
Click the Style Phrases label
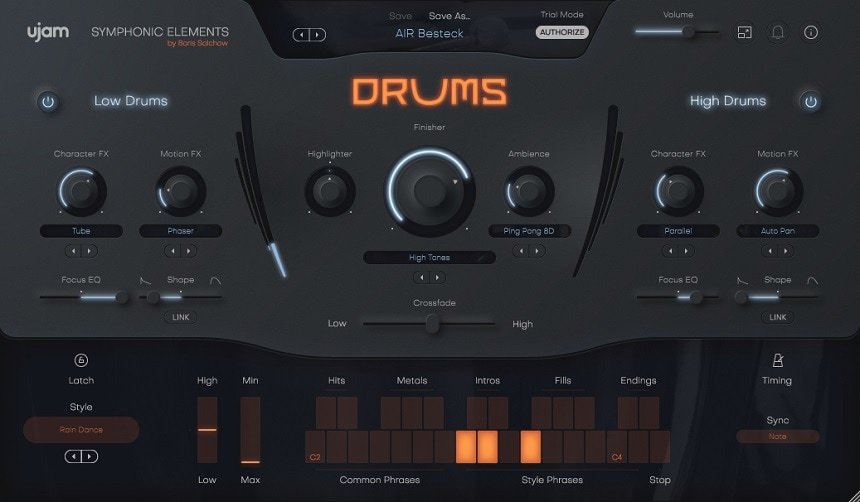pyautogui.click(x=552, y=480)
